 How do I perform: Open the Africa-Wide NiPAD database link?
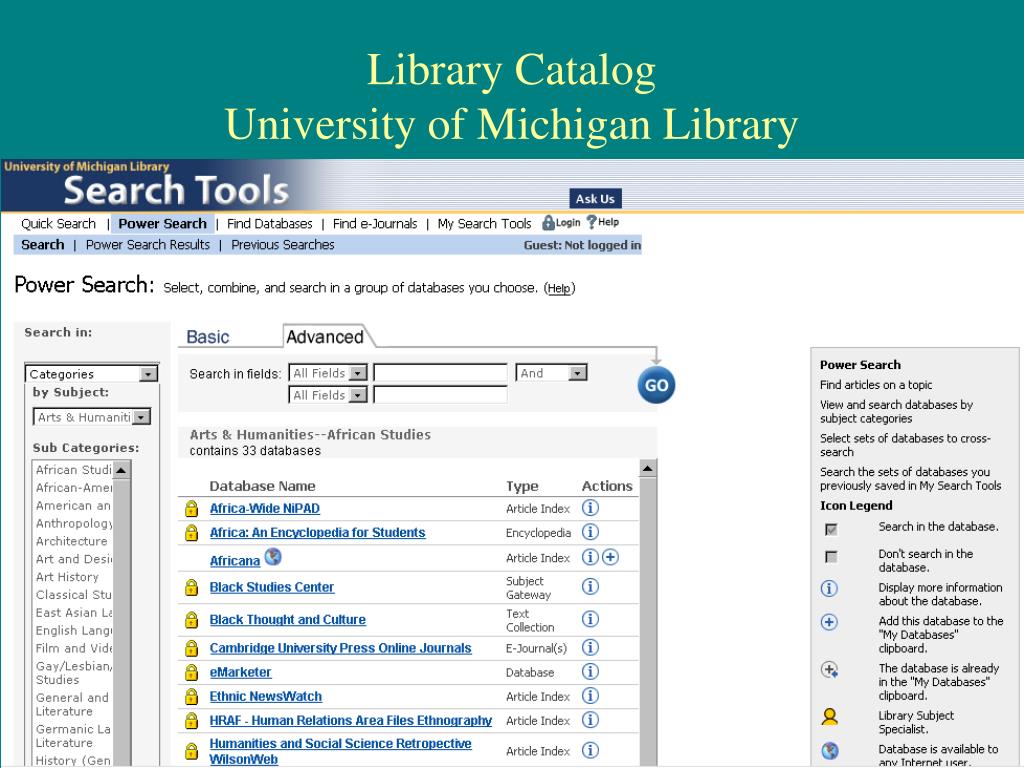pyautogui.click(x=264, y=508)
